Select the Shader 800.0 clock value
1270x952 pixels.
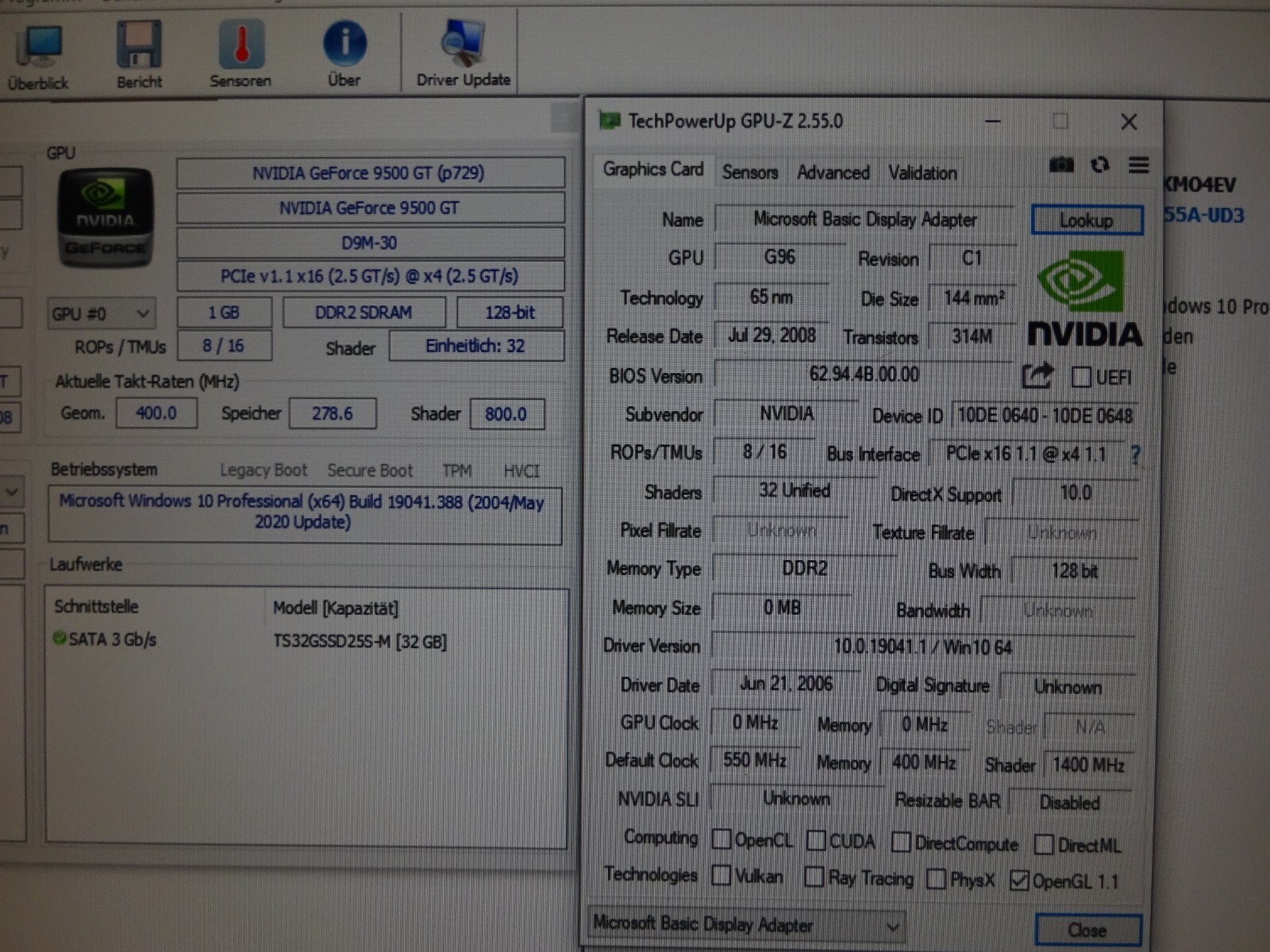(x=506, y=414)
